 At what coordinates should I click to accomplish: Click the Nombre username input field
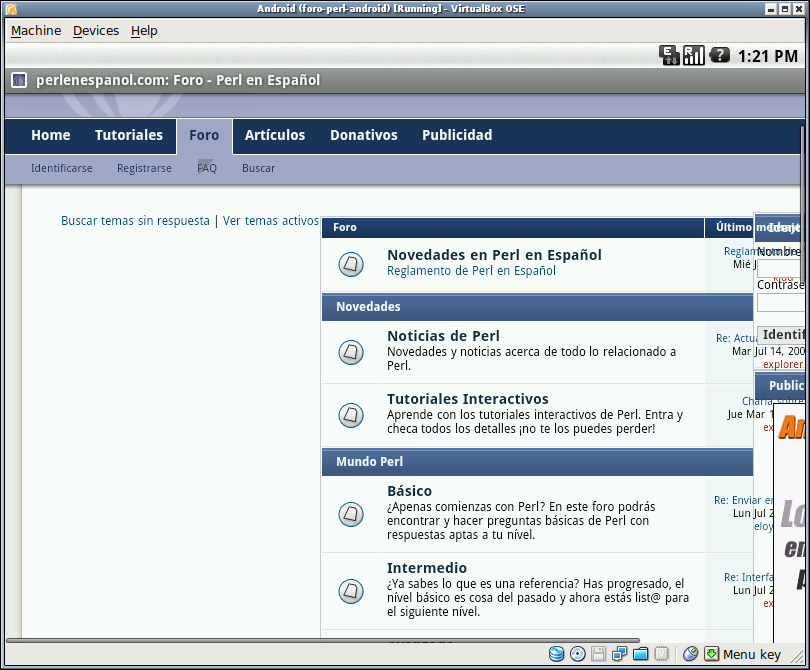pos(781,269)
